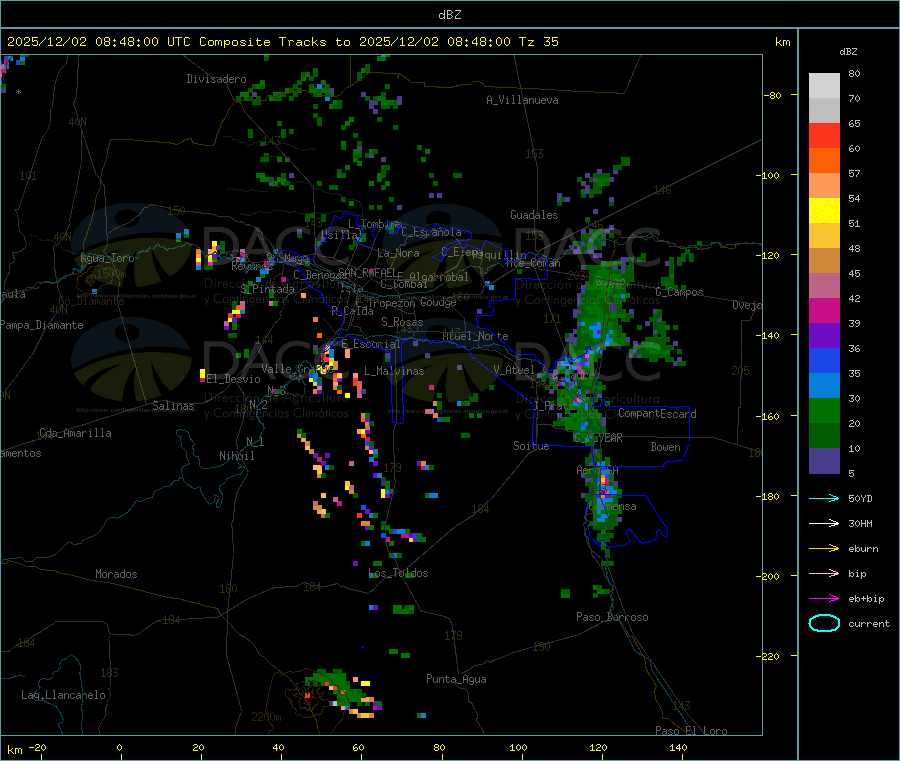The width and height of the screenshot is (900, 761).
Task: Click the 0 km x-axis label
Action: tap(119, 747)
